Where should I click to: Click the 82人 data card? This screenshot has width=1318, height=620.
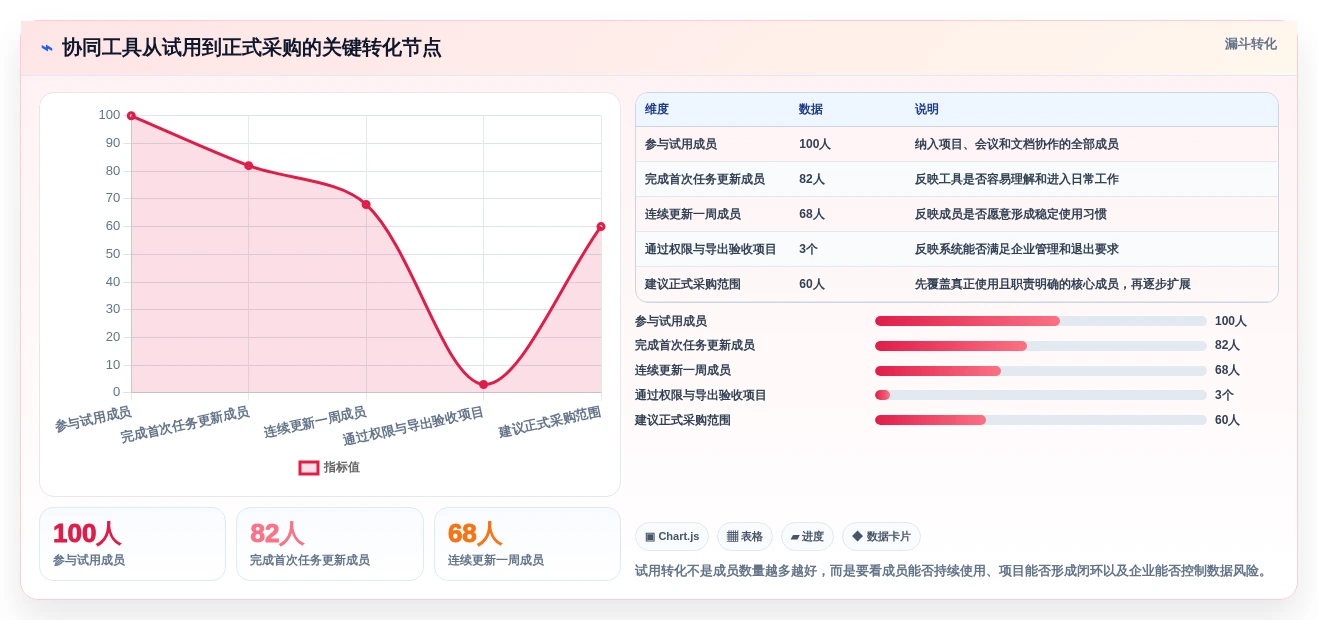330,544
